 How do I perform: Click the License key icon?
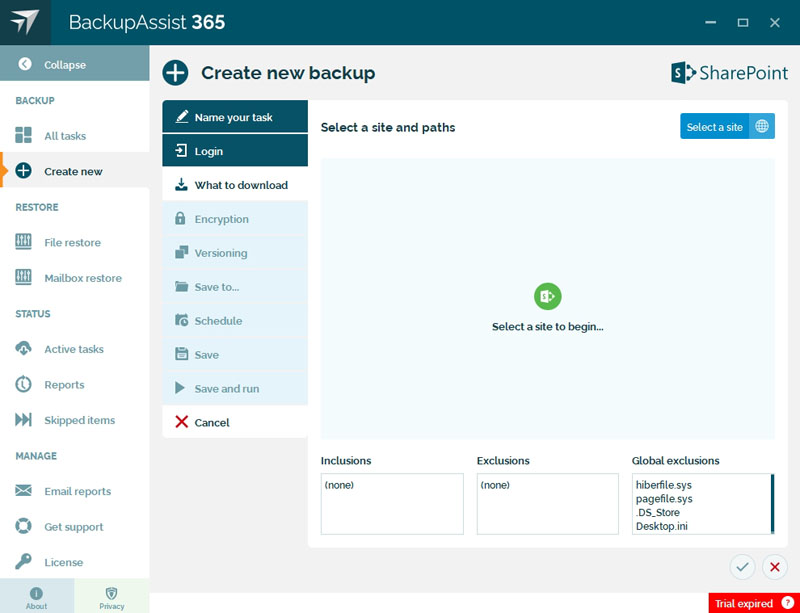(x=23, y=561)
